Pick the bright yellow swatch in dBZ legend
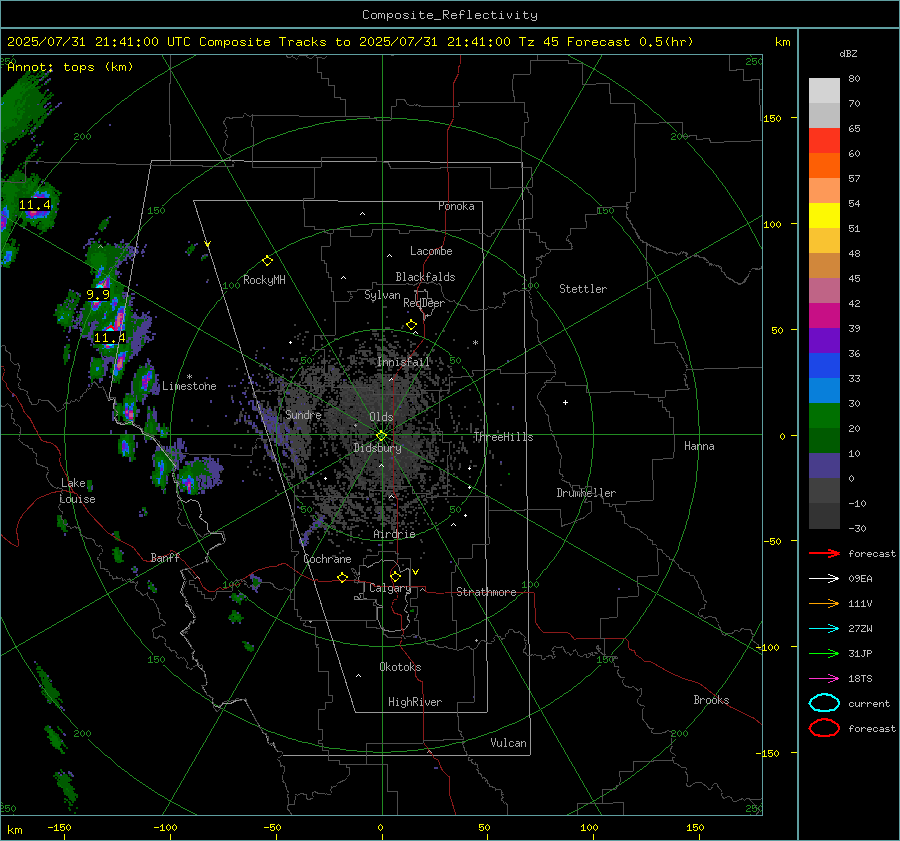The image size is (900, 841). click(x=824, y=216)
